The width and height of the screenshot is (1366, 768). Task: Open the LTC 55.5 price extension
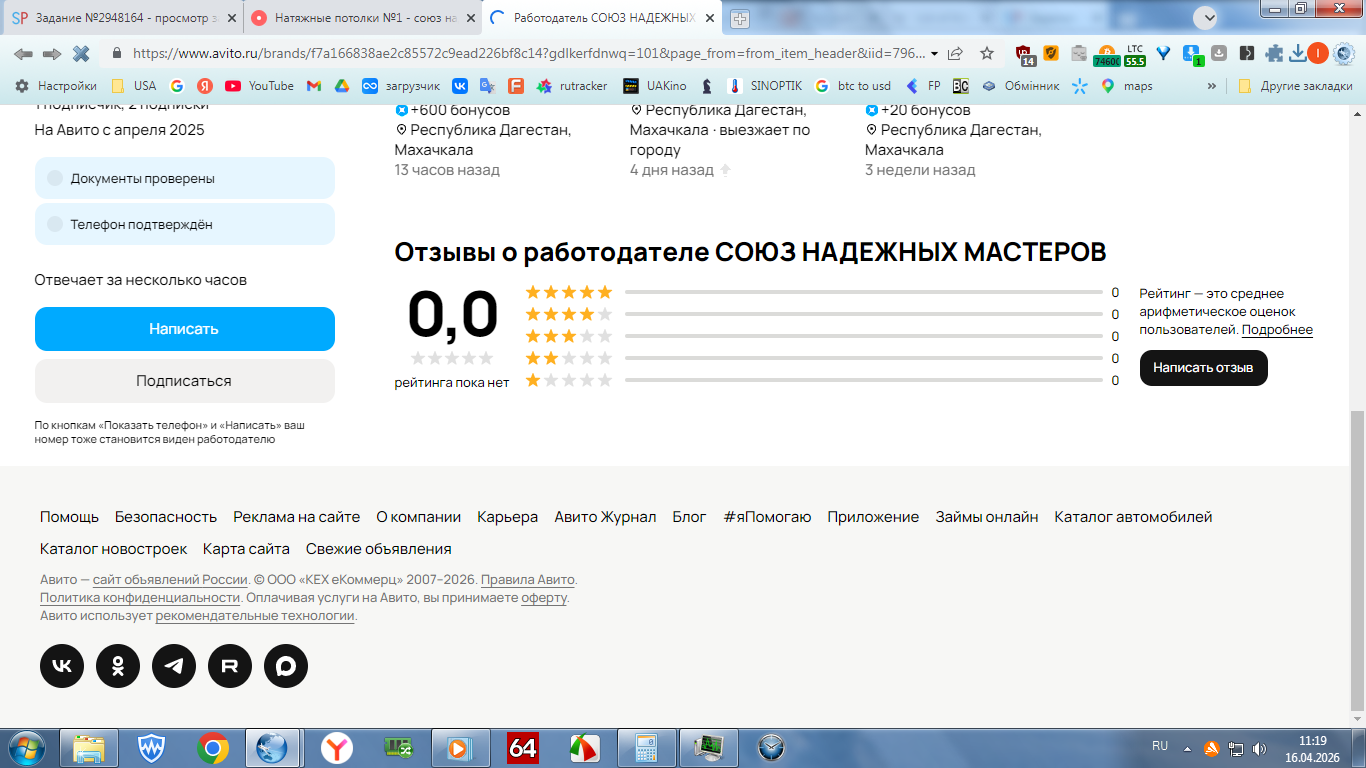point(1135,54)
